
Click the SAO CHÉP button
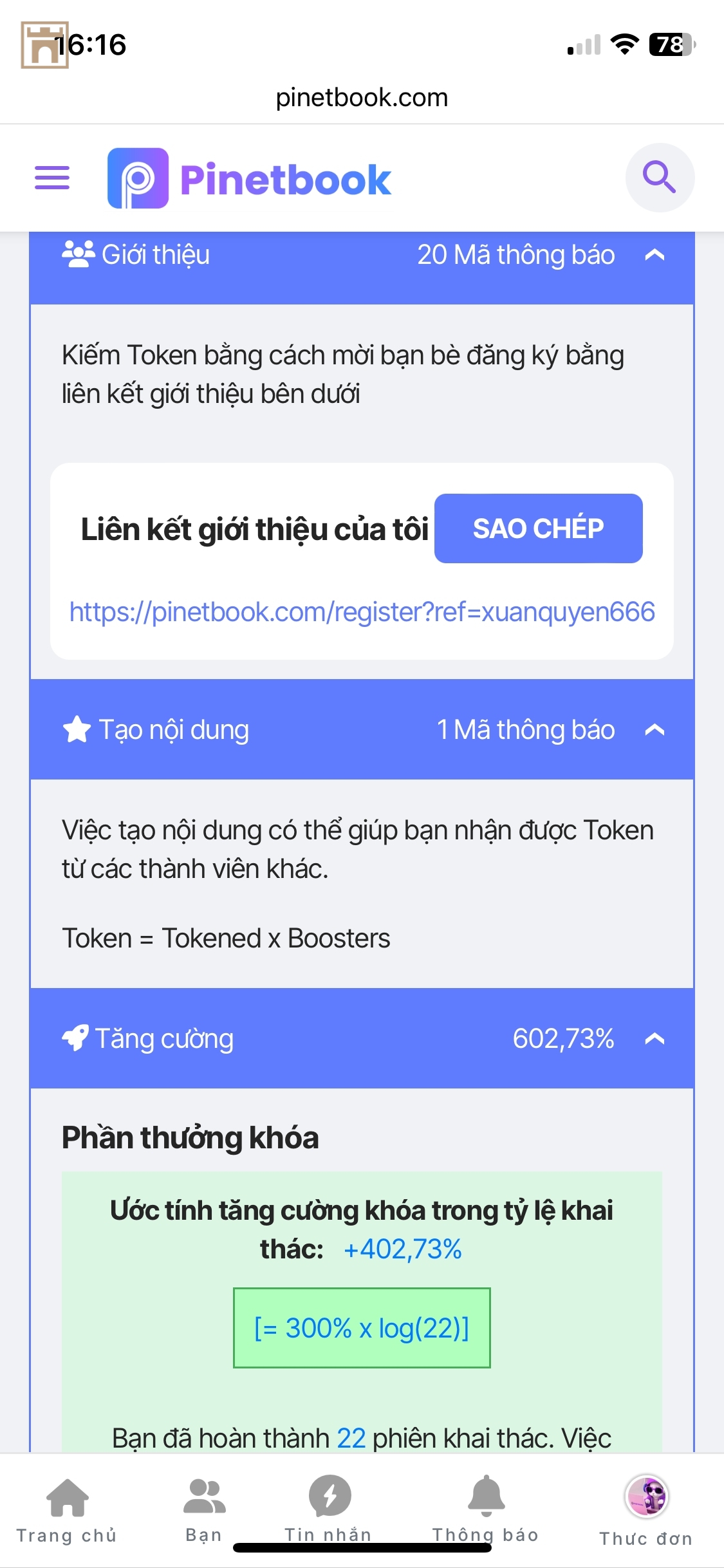click(539, 528)
